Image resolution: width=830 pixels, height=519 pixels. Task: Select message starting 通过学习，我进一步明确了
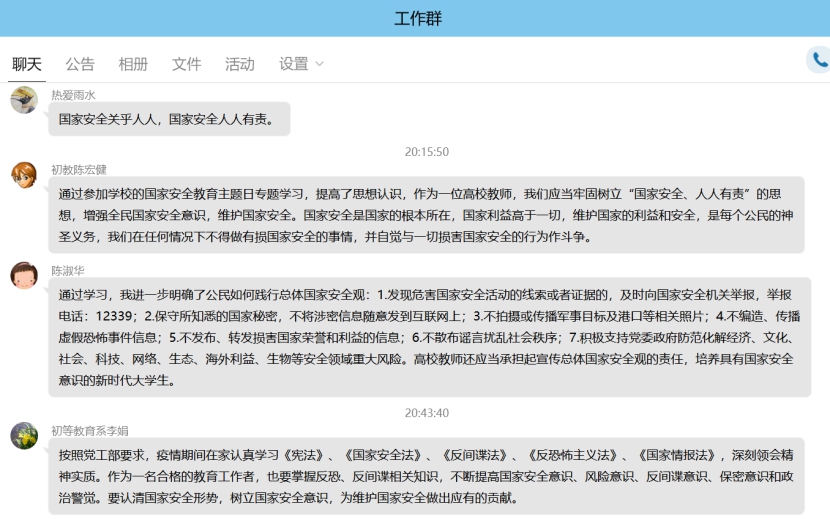pyautogui.click(x=430, y=337)
